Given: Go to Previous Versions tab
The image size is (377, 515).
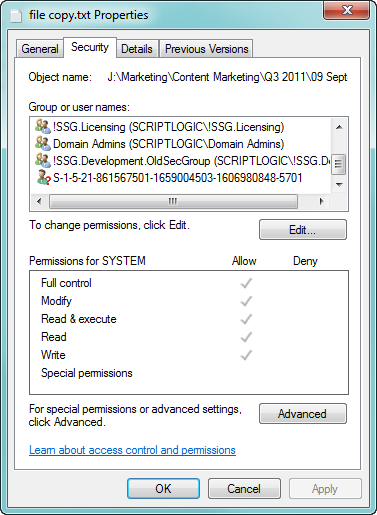Looking at the screenshot, I should tap(207, 49).
